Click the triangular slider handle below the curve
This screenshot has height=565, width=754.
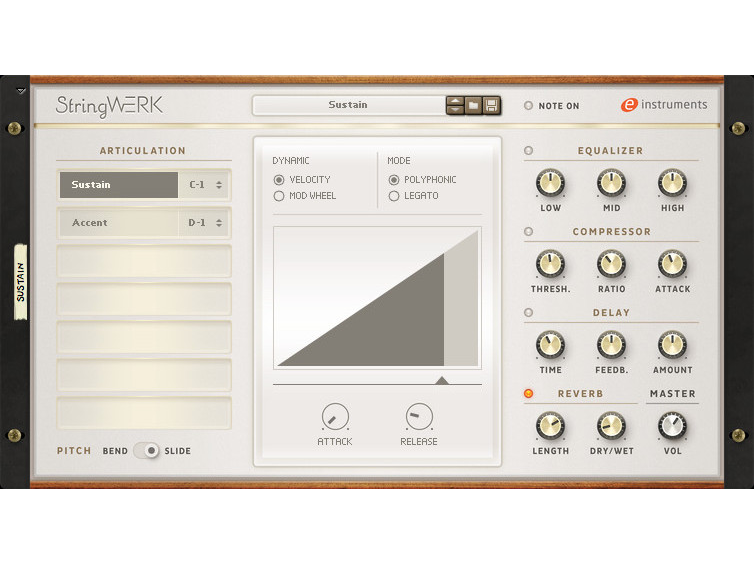tap(442, 380)
